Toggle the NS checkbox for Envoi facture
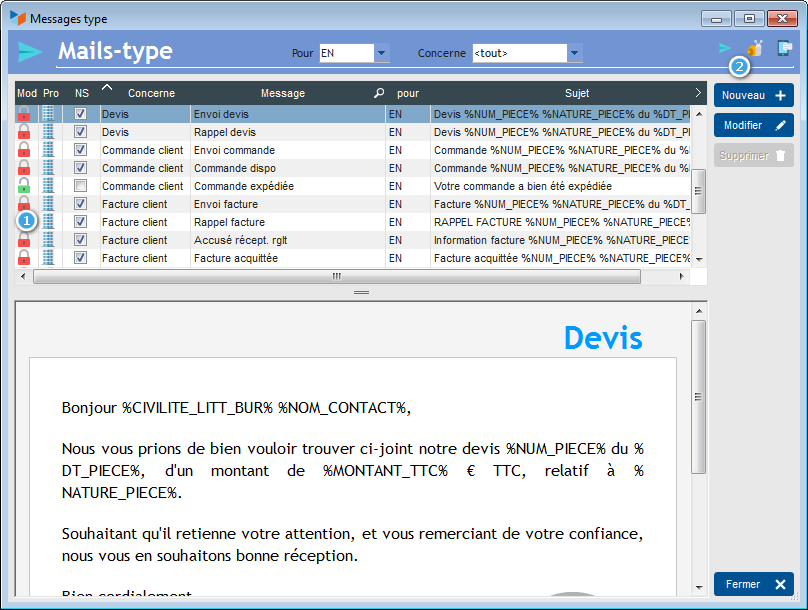 click(81, 204)
